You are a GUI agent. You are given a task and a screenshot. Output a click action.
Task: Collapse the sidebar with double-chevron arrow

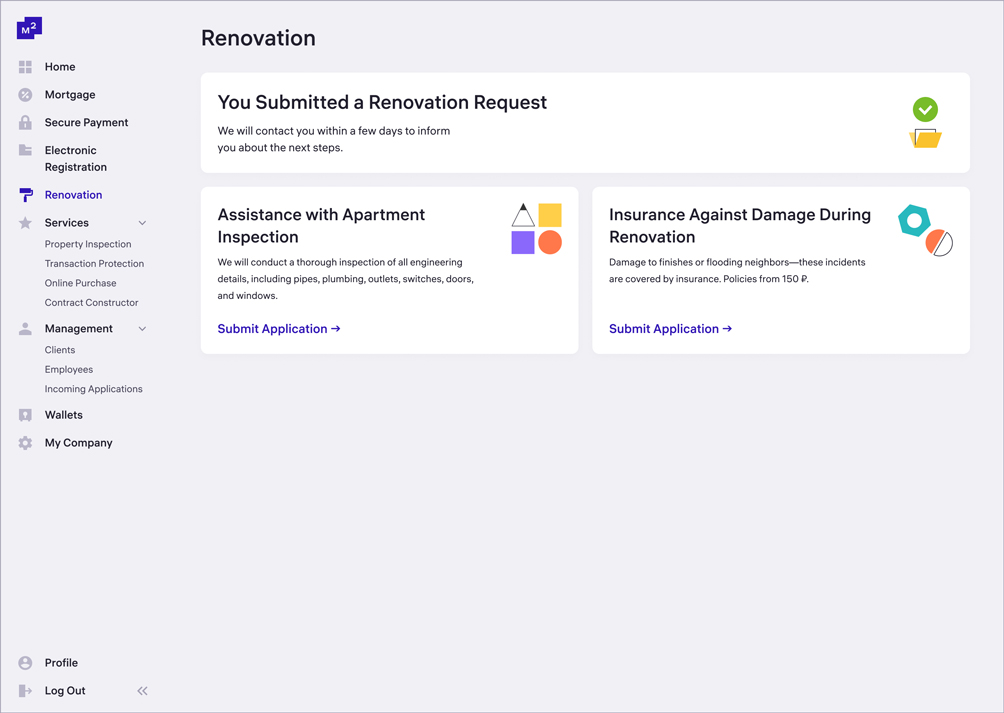(x=142, y=691)
